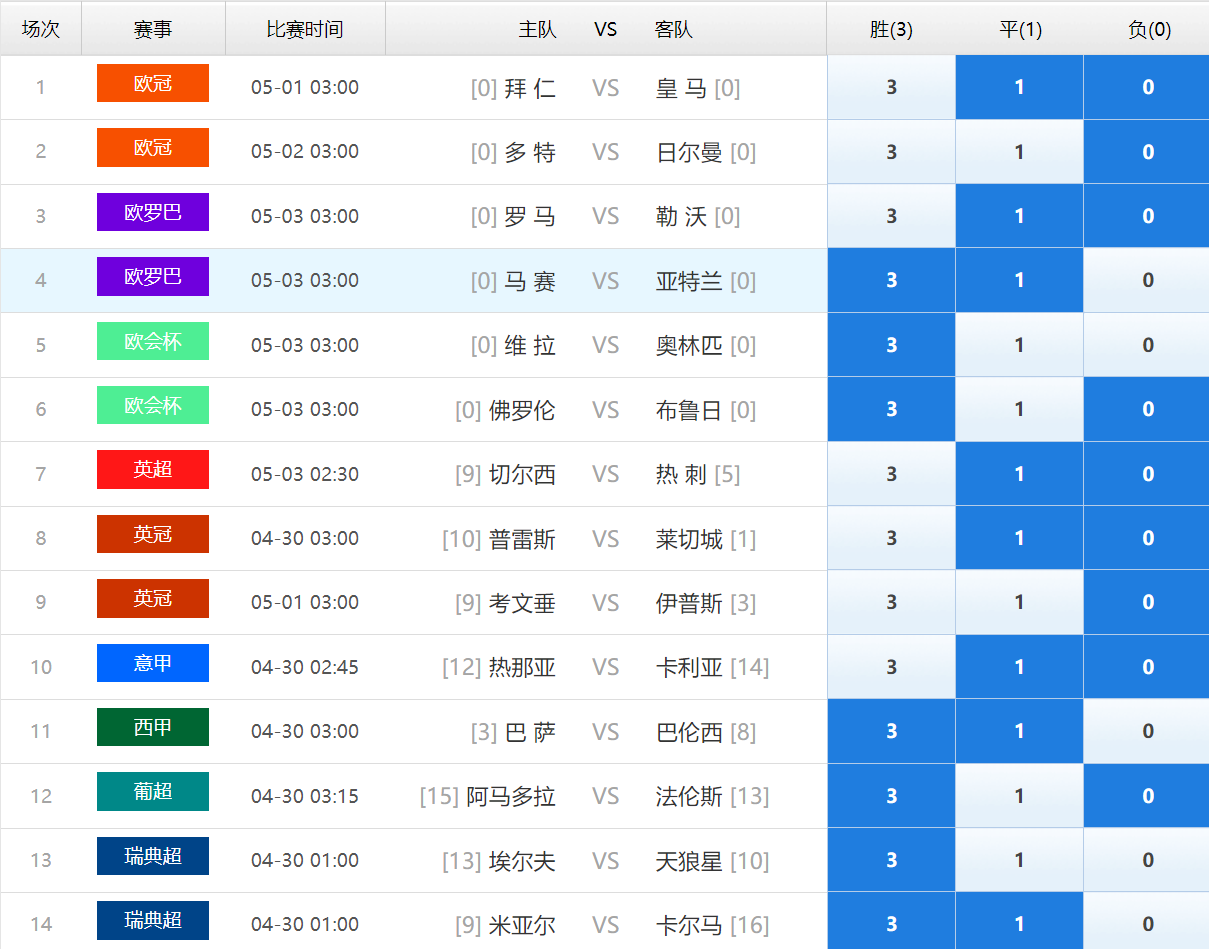Toggle loss (0) for 普雷斯 vs 莱切城

pyautogui.click(x=1147, y=538)
